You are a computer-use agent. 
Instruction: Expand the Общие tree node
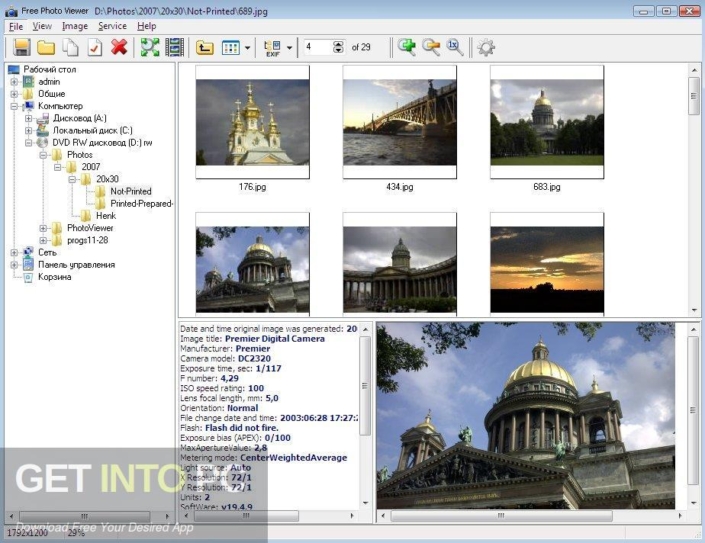(x=14, y=94)
